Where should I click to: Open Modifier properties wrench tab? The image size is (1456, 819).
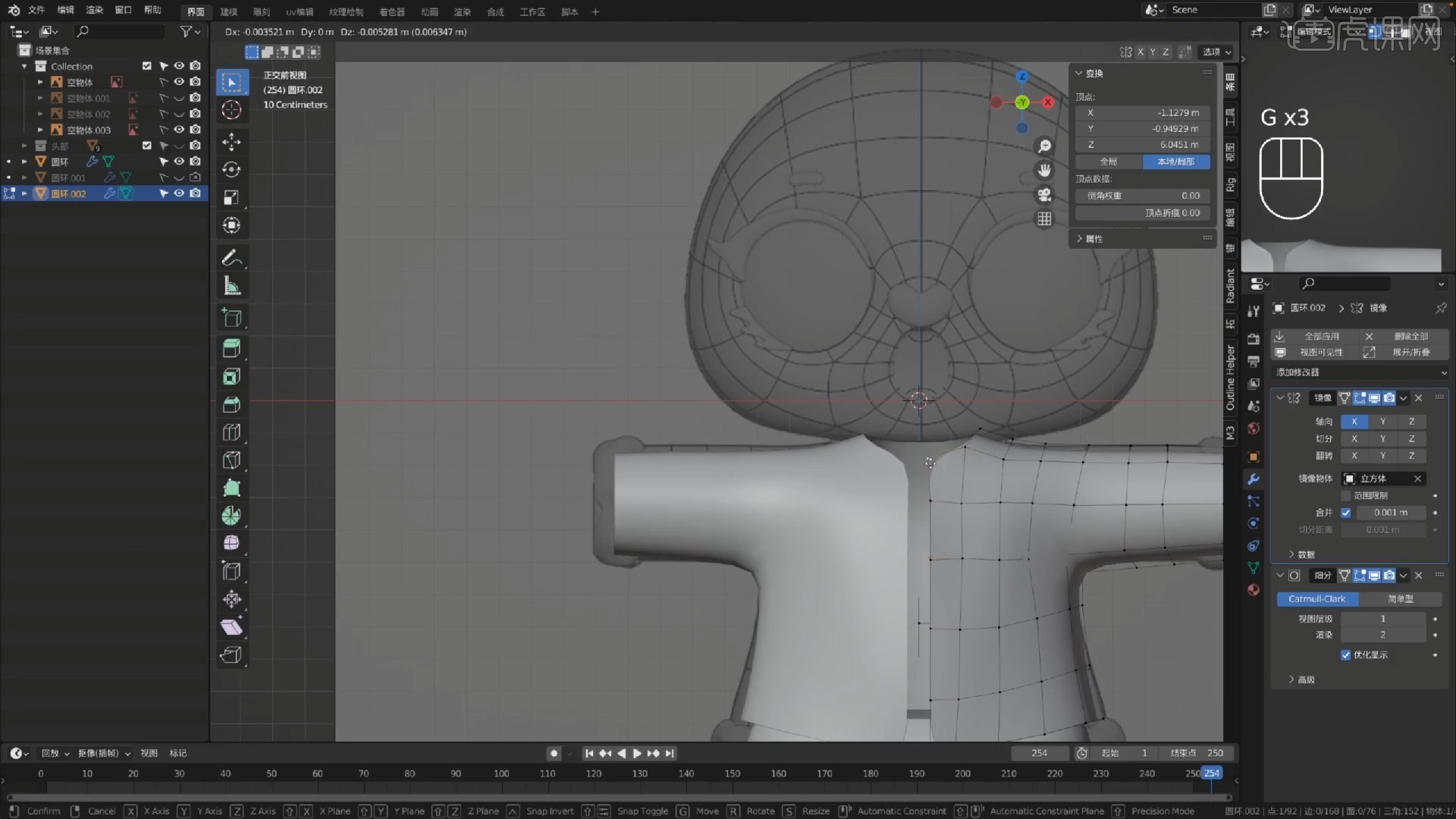1254,479
